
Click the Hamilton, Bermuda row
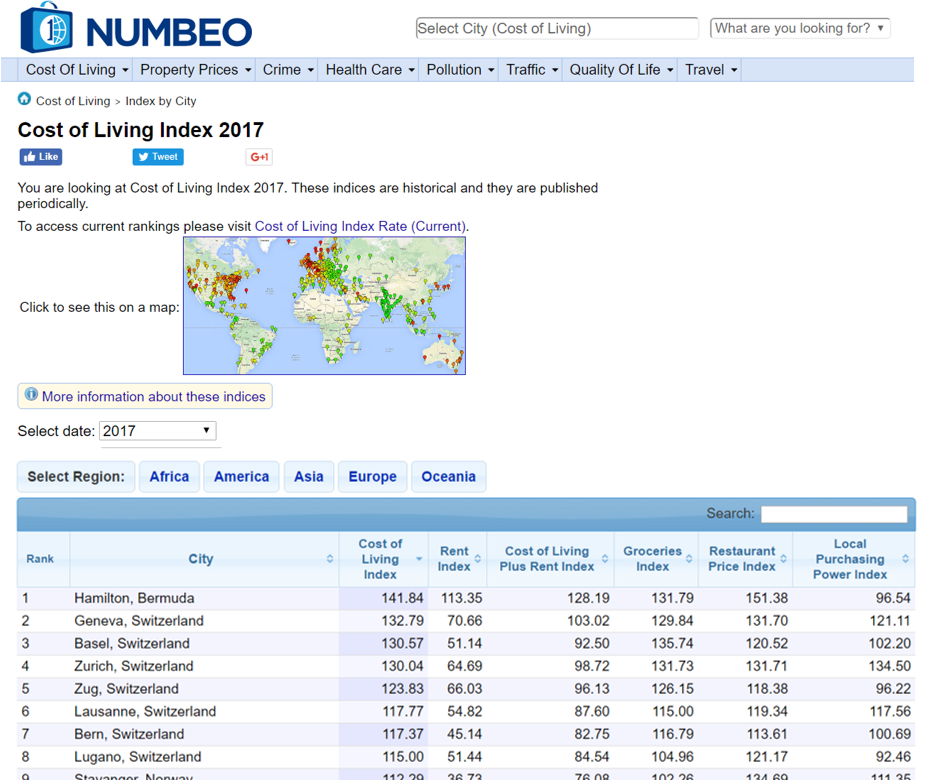tap(466, 598)
